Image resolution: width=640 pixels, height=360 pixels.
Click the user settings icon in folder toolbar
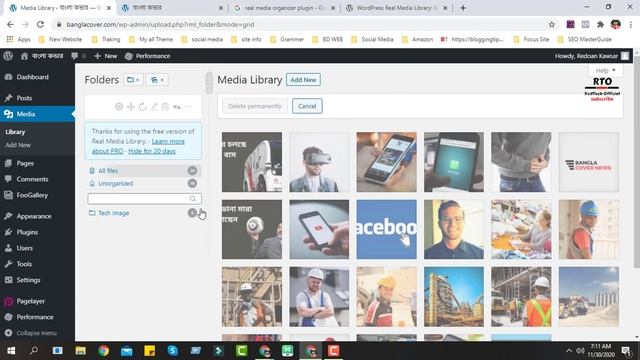click(119, 107)
